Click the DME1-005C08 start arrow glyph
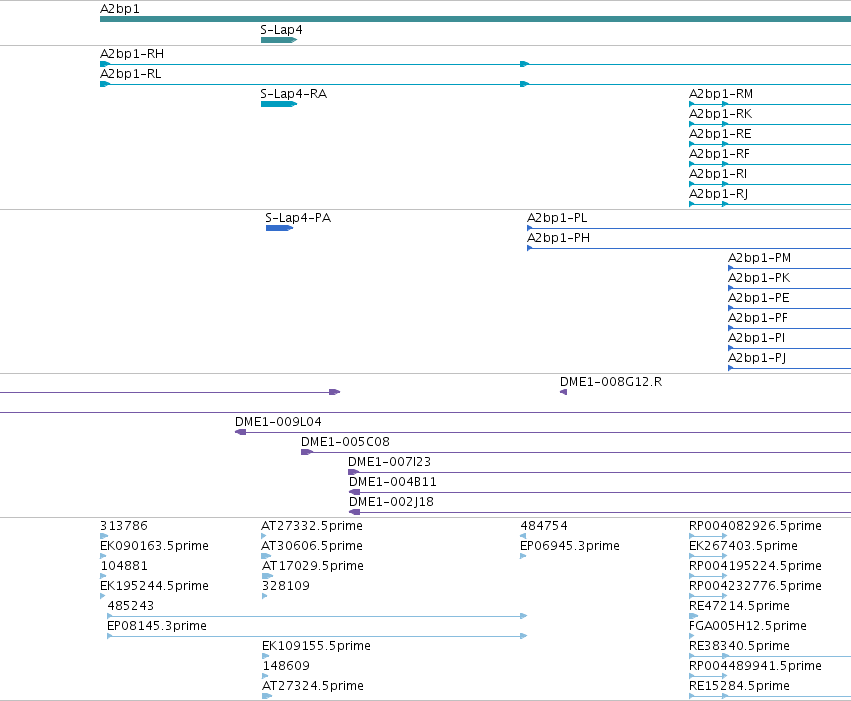This screenshot has height=701, width=851. (307, 452)
